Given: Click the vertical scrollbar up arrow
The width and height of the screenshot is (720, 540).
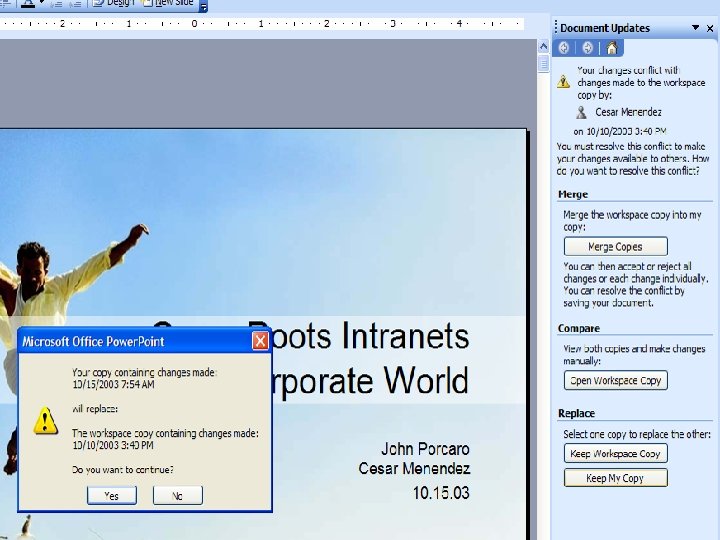Looking at the screenshot, I should click(544, 46).
